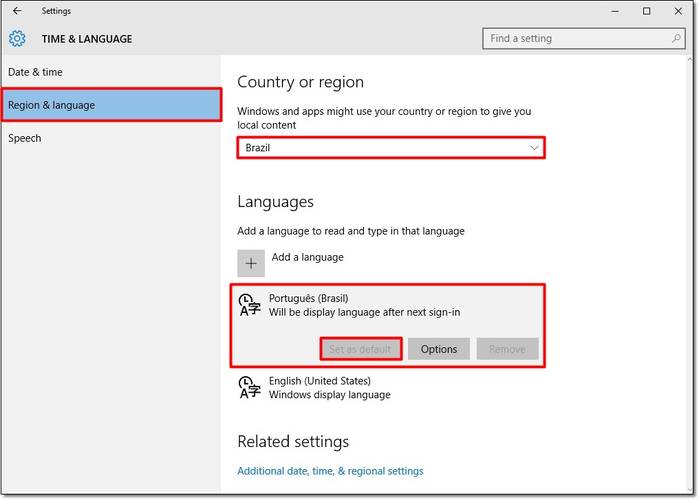Click the Related settings heading
699x500 pixels.
pos(293,442)
